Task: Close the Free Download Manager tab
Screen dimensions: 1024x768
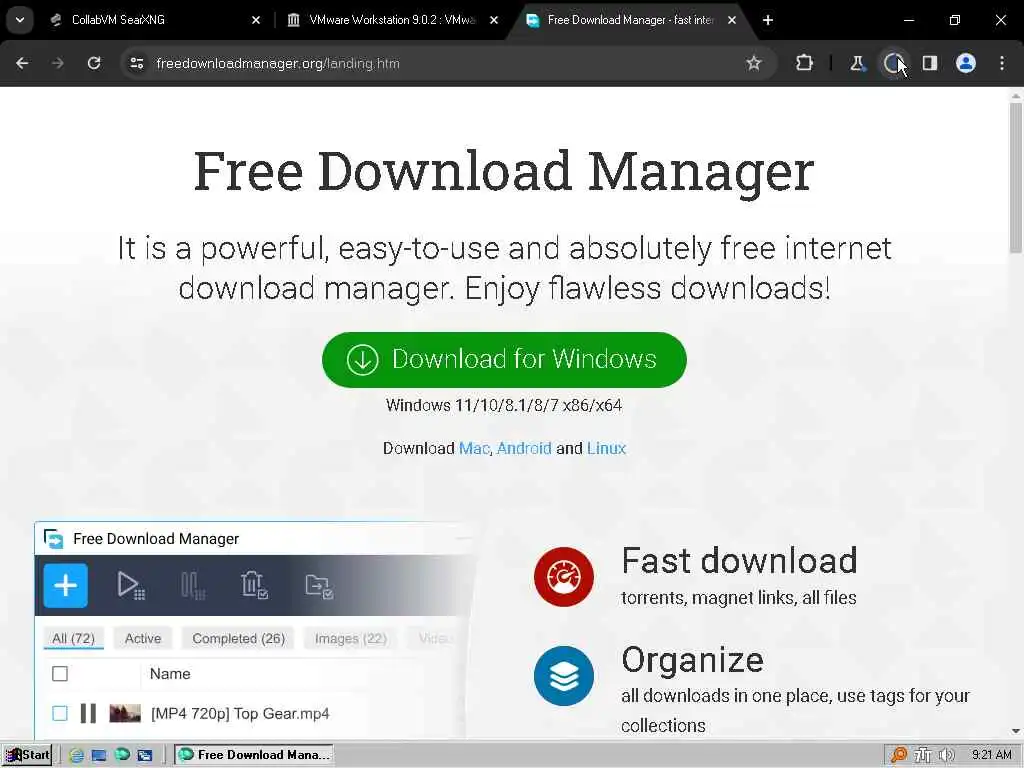Action: click(x=732, y=20)
